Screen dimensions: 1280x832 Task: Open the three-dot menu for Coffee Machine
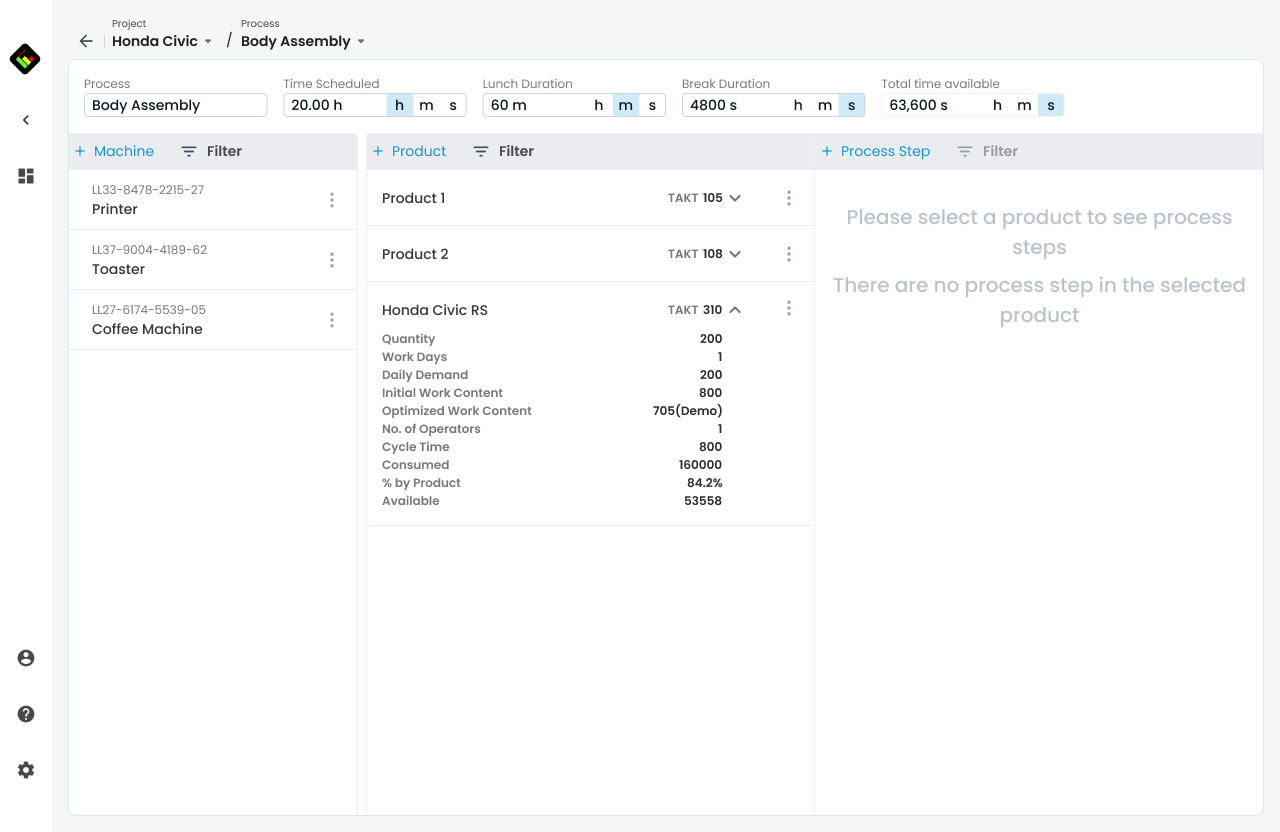click(x=332, y=320)
